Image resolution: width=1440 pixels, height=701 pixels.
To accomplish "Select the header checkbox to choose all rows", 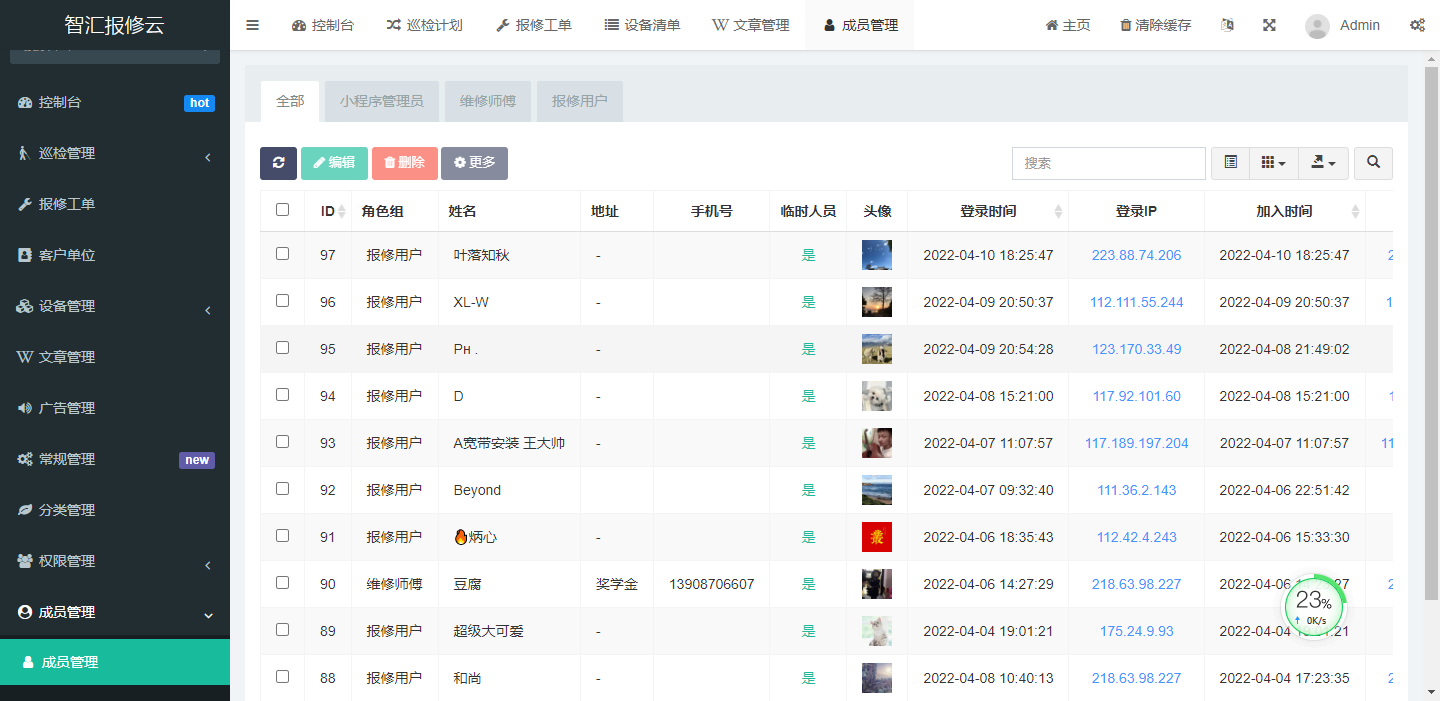I will [283, 211].
